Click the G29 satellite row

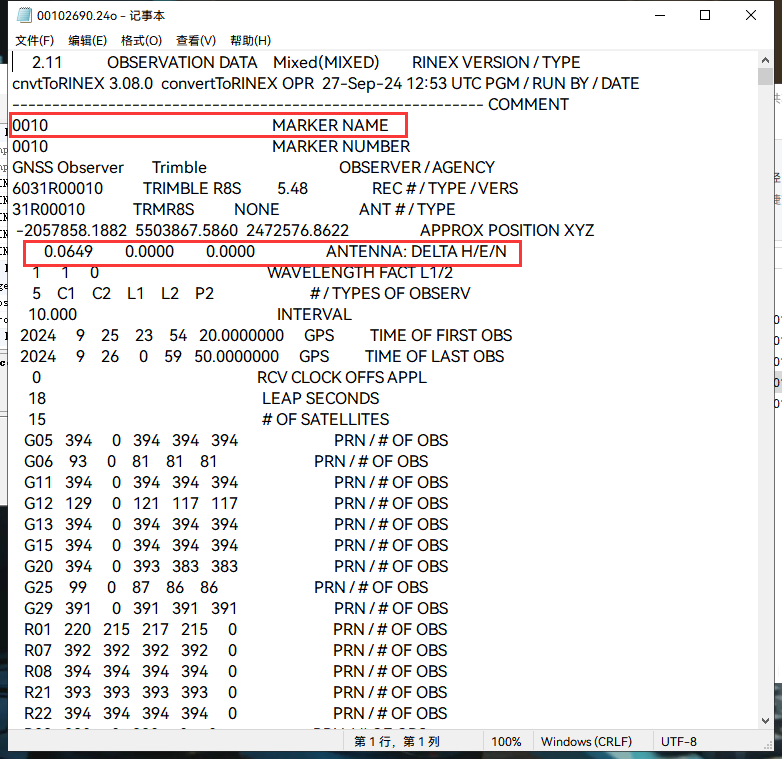point(236,608)
